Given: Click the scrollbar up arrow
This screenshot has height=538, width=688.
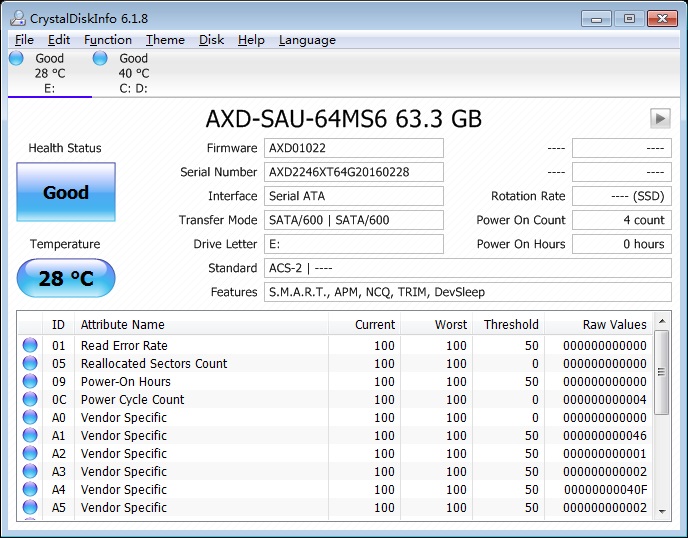Looking at the screenshot, I should [x=662, y=321].
